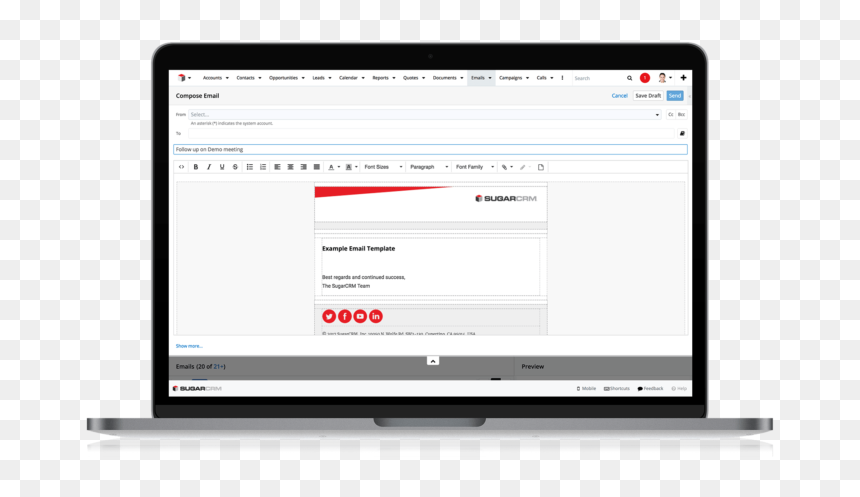Expand the Calls dropdown arrow
The image size is (860, 497).
[552, 78]
